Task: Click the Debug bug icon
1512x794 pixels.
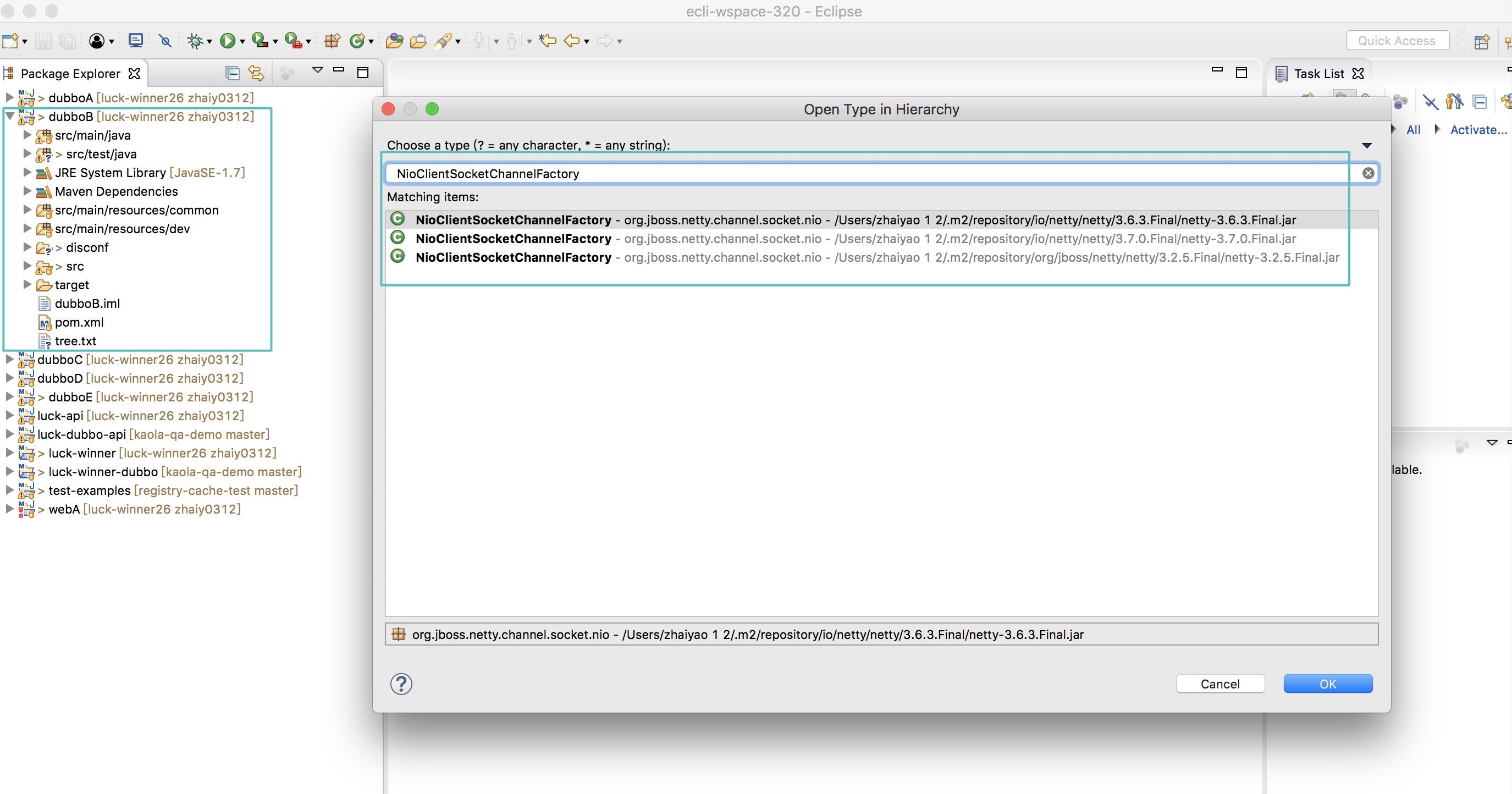Action: tap(194, 41)
